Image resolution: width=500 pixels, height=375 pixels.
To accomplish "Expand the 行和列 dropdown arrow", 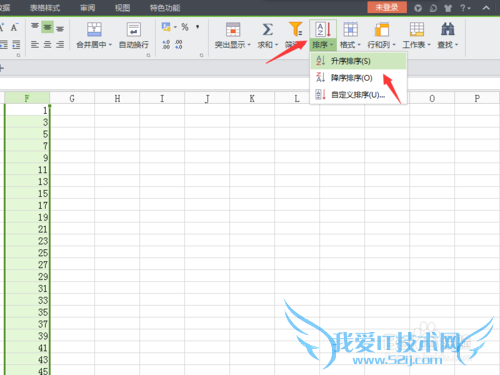I will (394, 45).
